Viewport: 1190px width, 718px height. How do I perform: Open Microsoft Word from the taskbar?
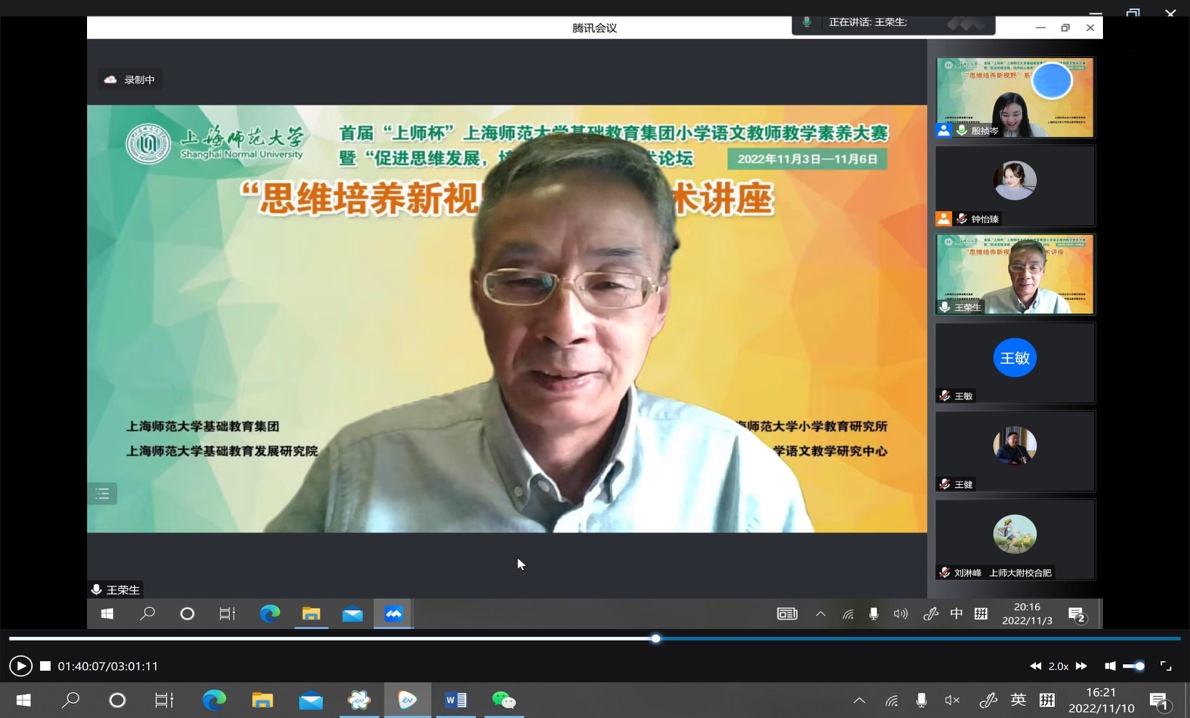456,700
